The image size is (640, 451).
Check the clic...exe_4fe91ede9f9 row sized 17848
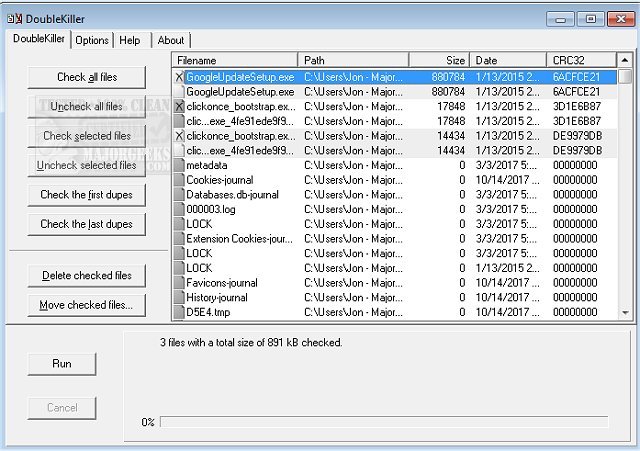tap(179, 121)
